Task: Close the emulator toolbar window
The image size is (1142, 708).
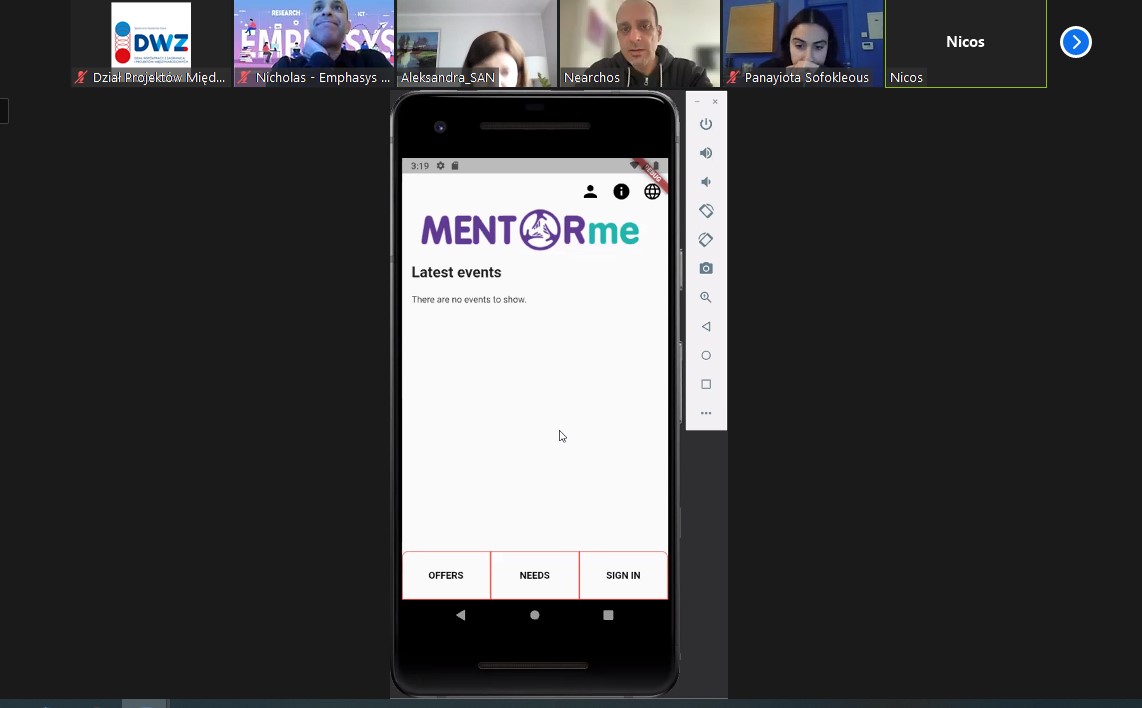Action: click(x=715, y=101)
